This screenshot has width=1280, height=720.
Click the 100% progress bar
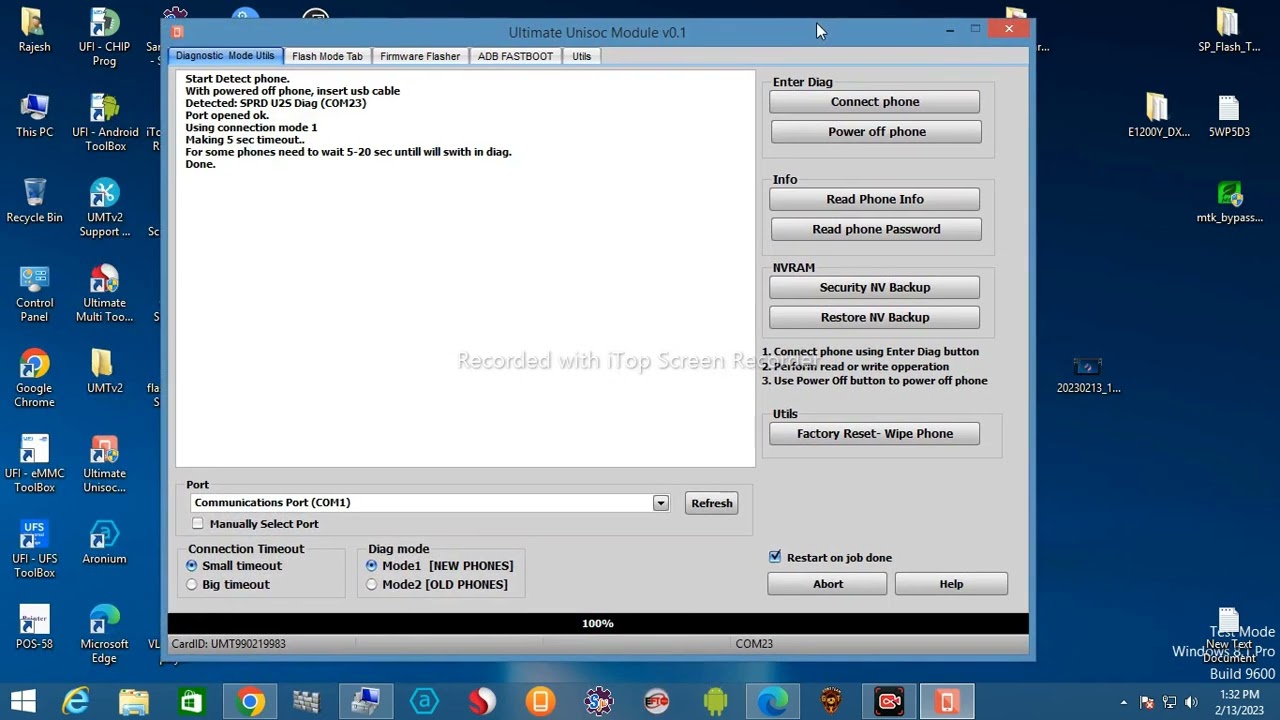point(598,623)
